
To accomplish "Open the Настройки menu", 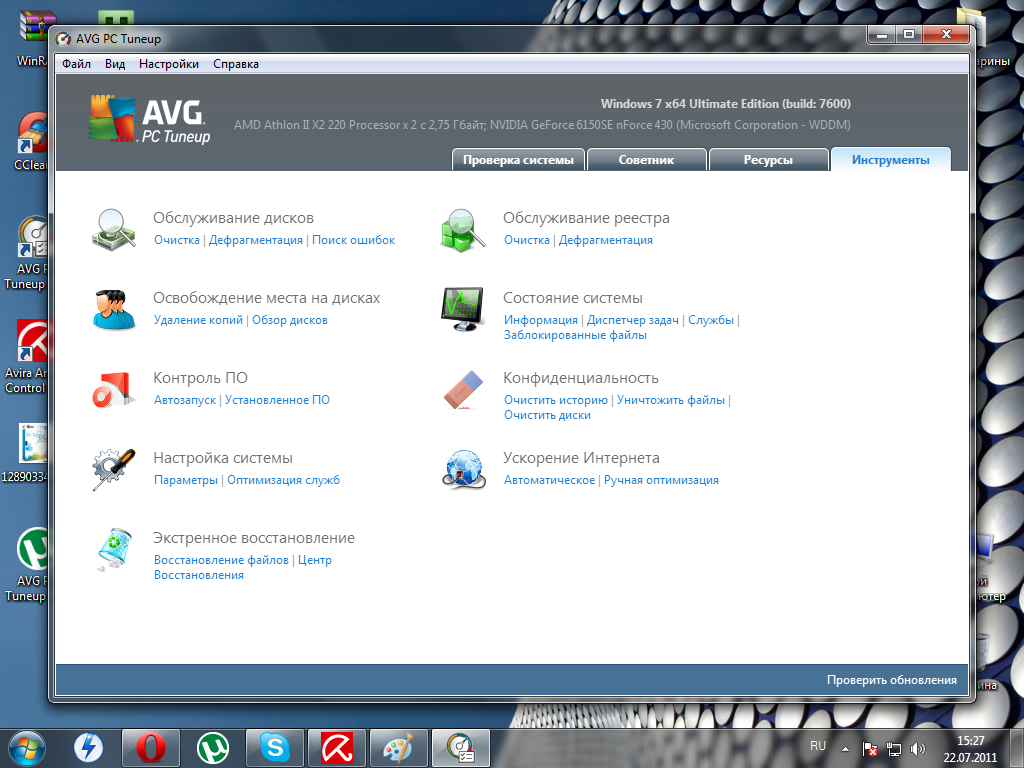I will pos(168,64).
